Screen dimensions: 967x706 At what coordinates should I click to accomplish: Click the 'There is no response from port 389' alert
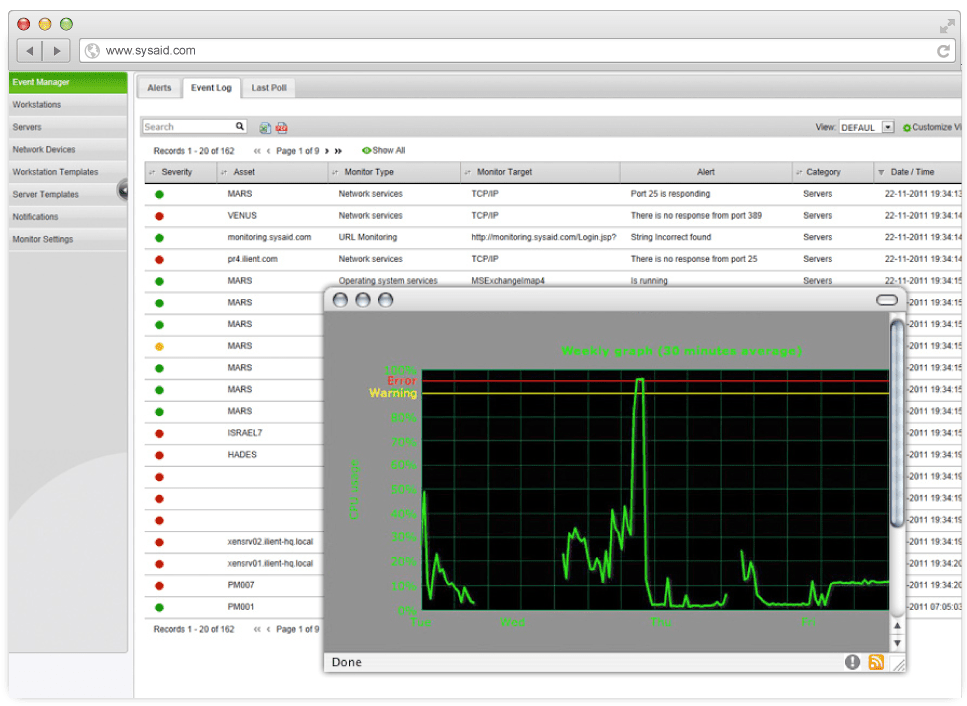[696, 216]
